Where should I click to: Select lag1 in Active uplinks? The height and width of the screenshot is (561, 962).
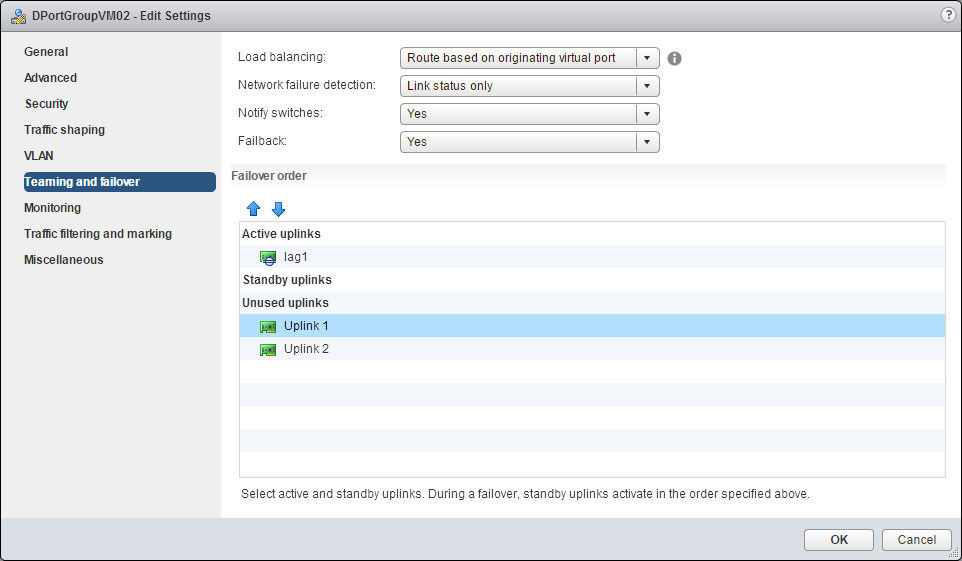(296, 257)
